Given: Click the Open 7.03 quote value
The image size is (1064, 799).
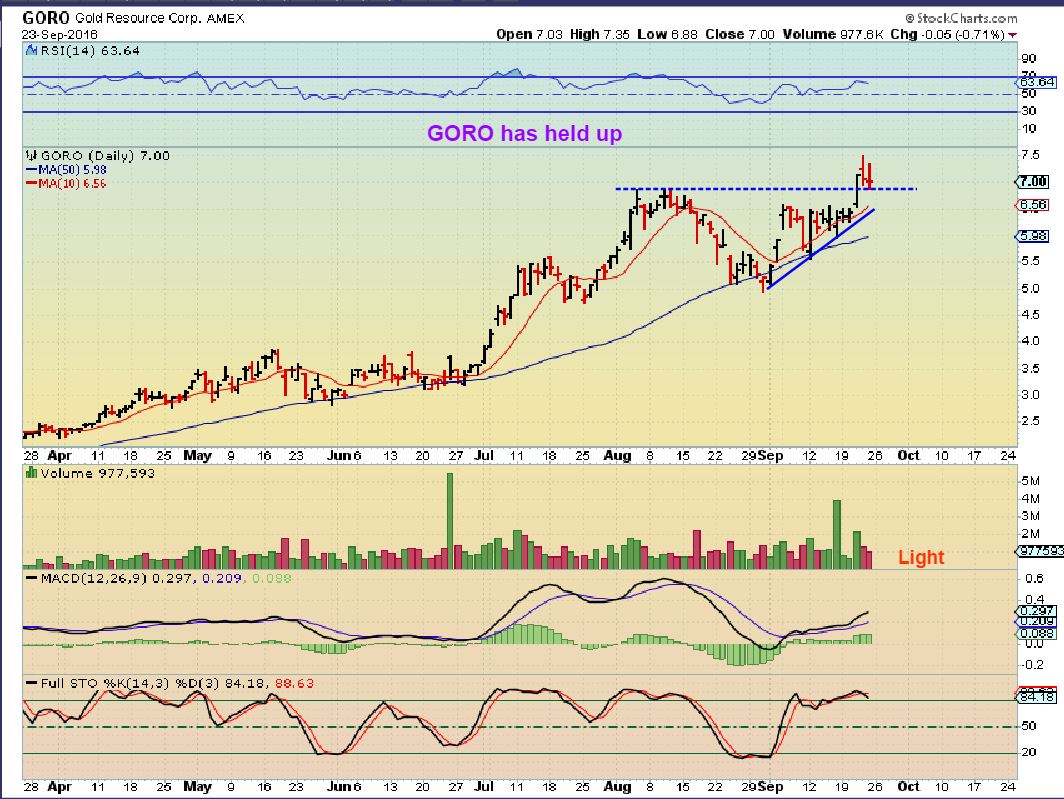Looking at the screenshot, I should coord(529,34).
